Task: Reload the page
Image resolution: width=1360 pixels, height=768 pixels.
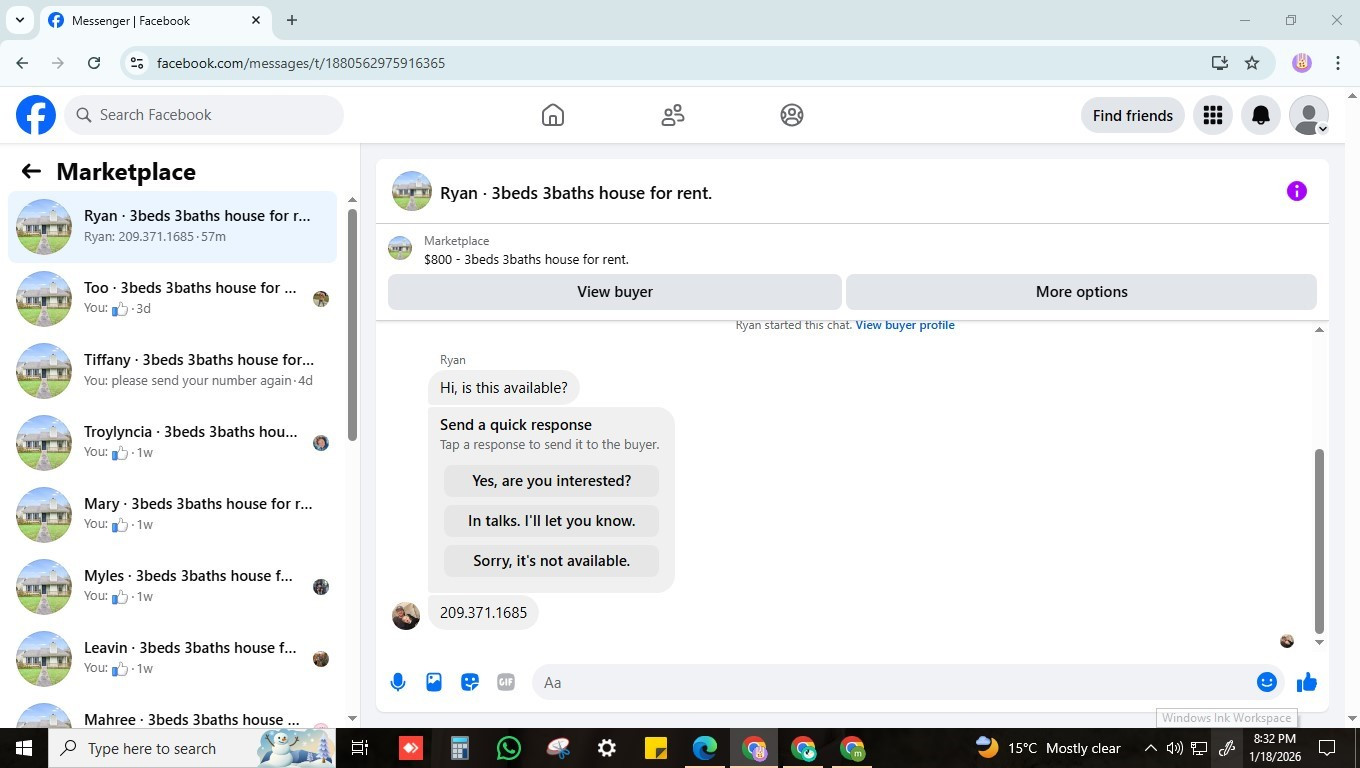Action: (94, 63)
